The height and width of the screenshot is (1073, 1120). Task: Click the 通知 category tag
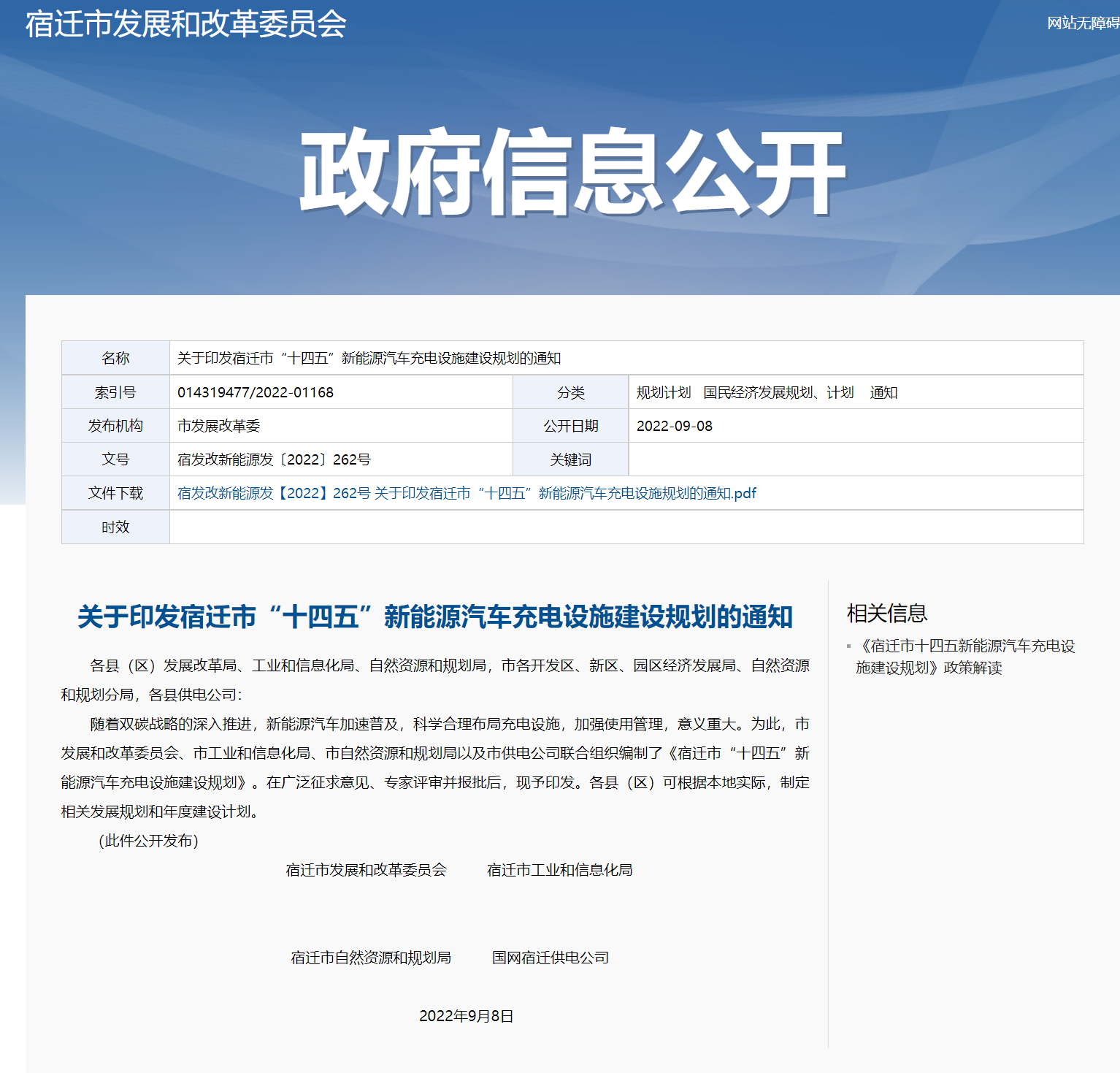click(x=883, y=393)
